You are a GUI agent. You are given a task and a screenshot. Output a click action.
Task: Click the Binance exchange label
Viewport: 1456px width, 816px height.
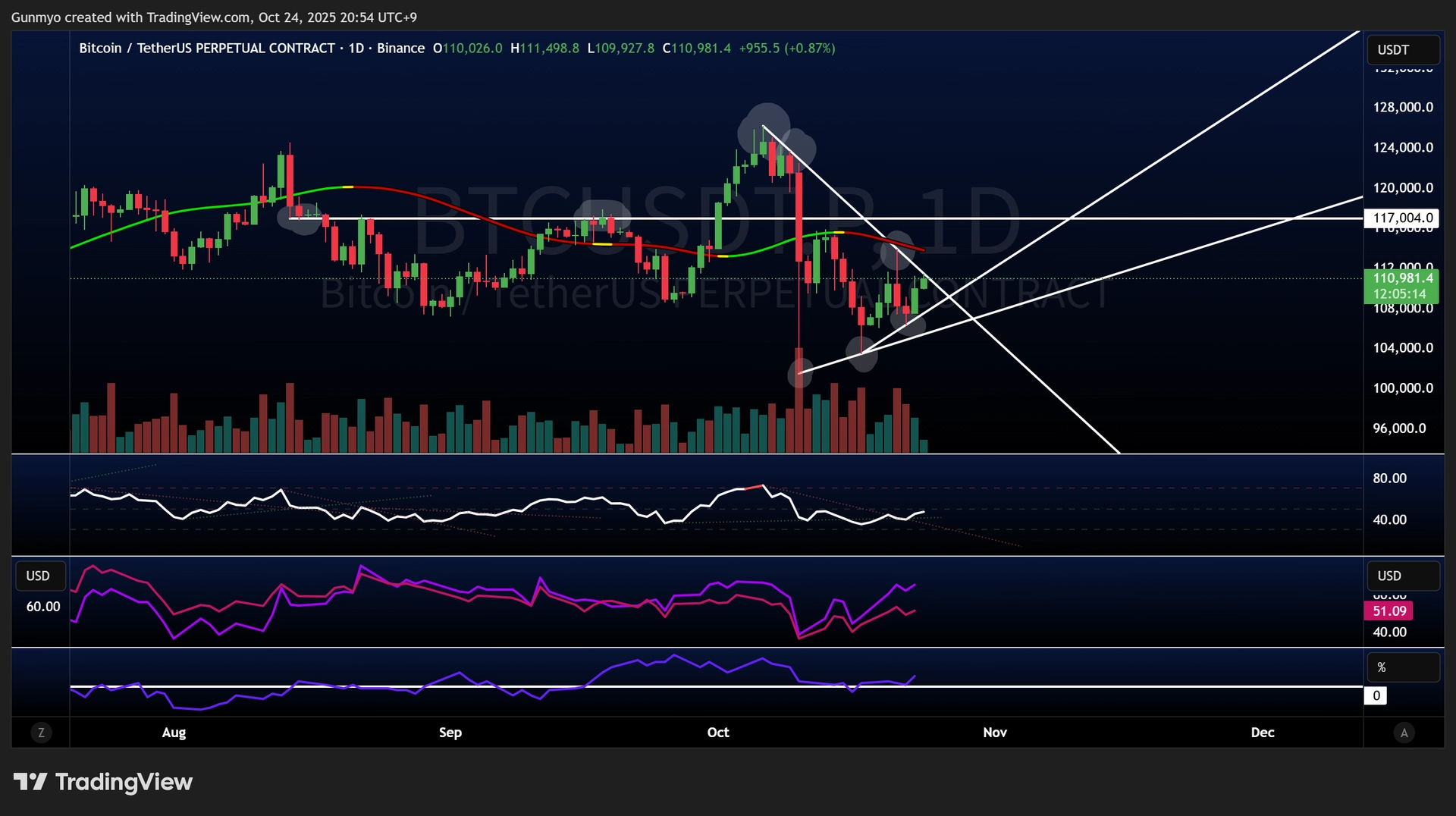(x=400, y=49)
